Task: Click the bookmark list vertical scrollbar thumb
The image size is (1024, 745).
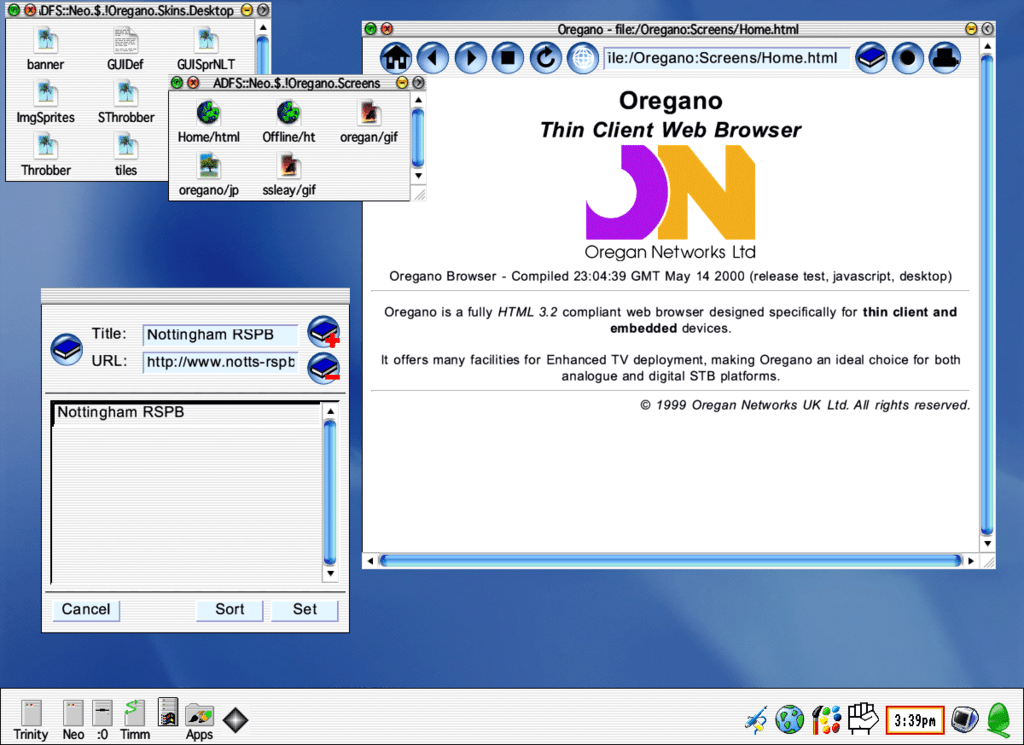Action: [x=330, y=492]
